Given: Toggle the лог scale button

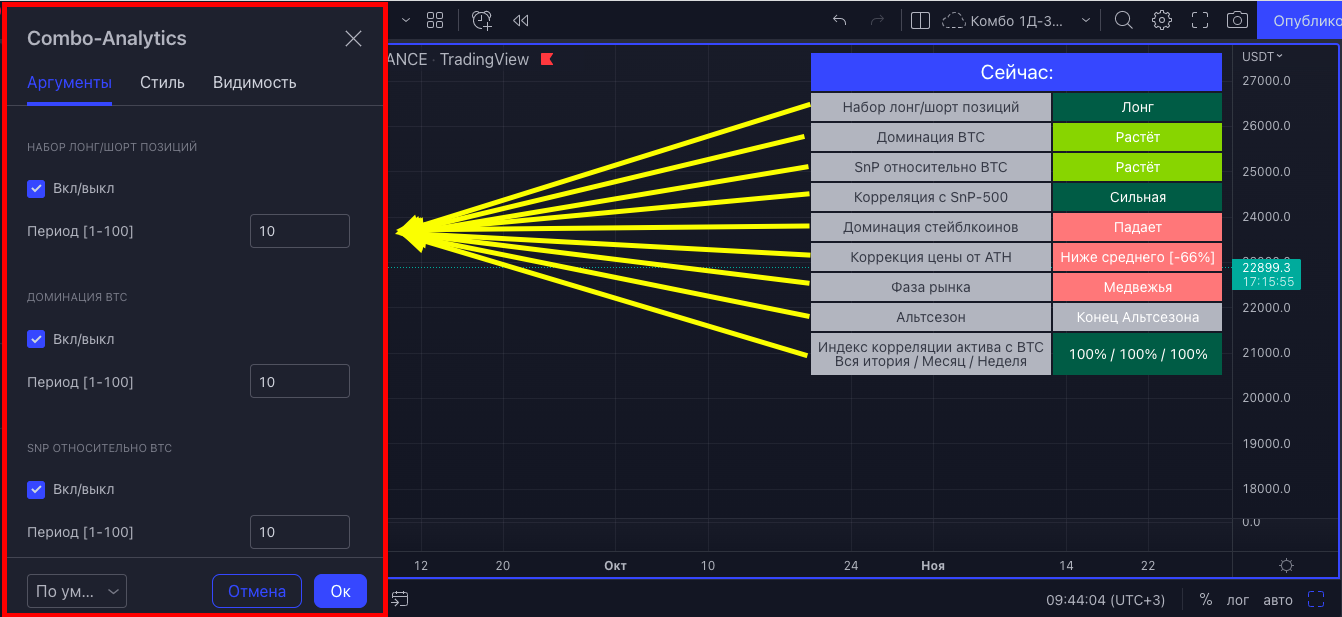Looking at the screenshot, I should 1238,600.
